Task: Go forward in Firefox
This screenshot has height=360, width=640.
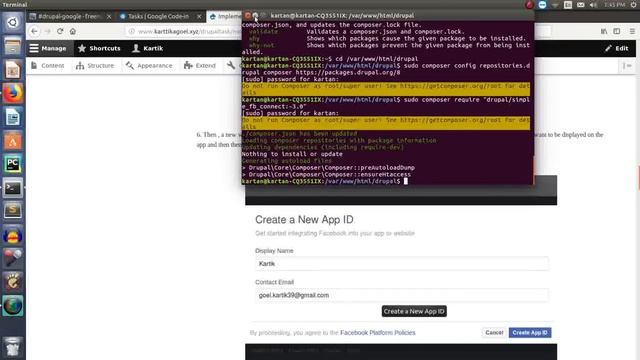Action: click(47, 31)
